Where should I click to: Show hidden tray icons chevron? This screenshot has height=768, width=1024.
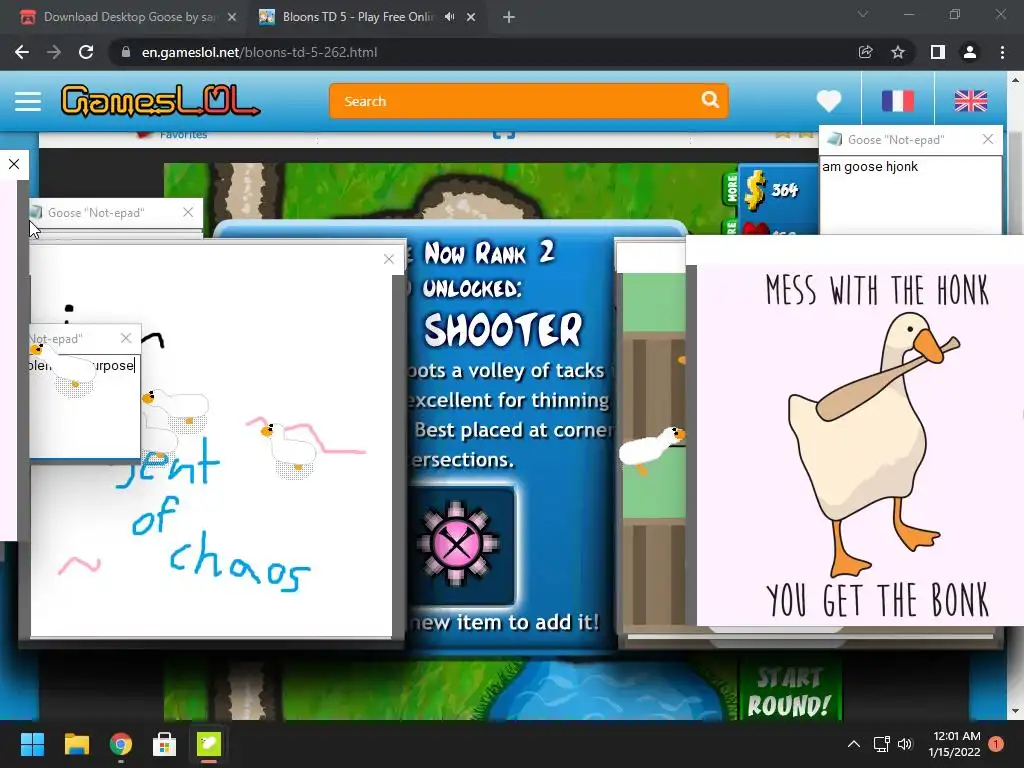coord(854,744)
